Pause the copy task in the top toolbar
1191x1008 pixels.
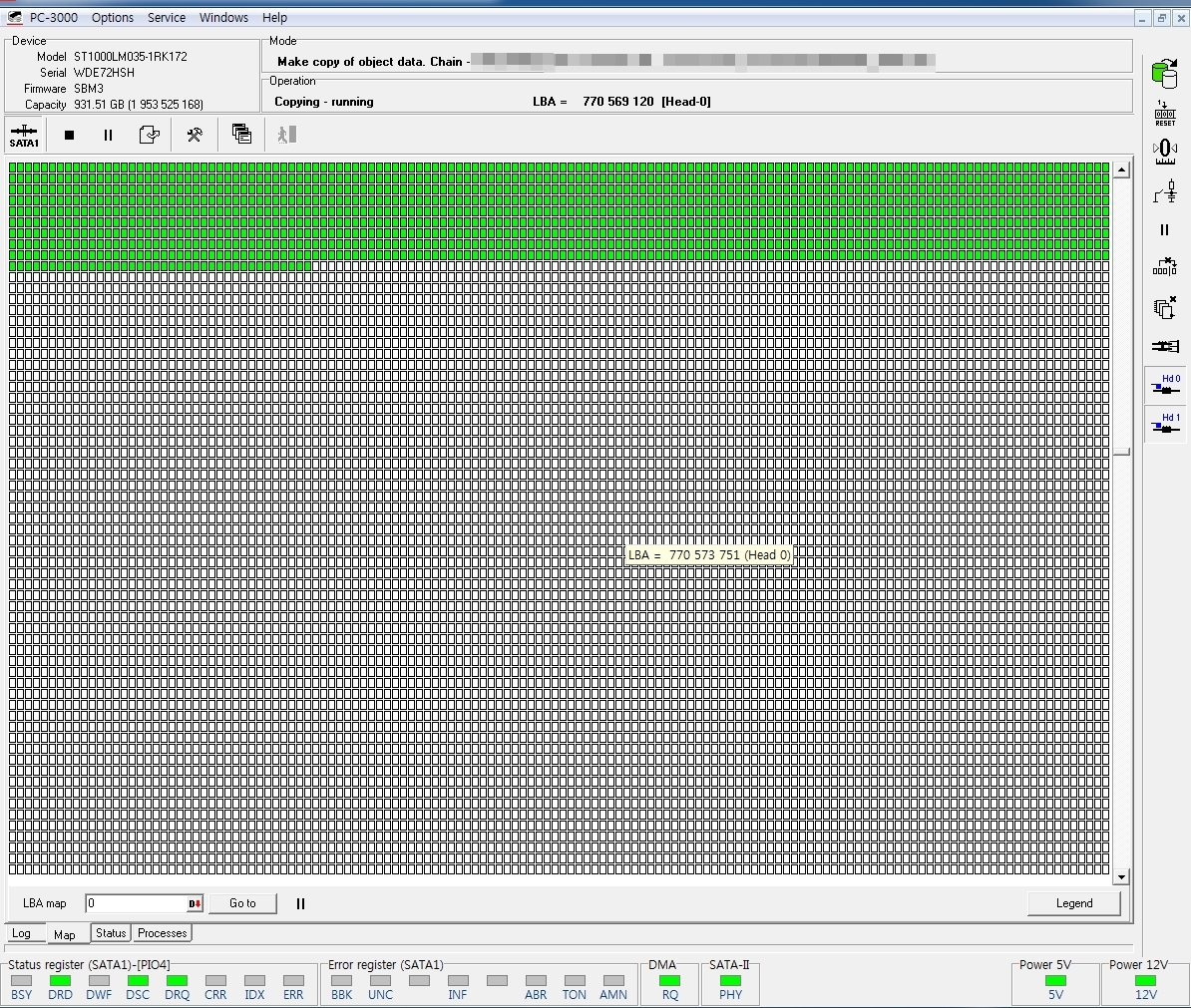click(x=108, y=136)
